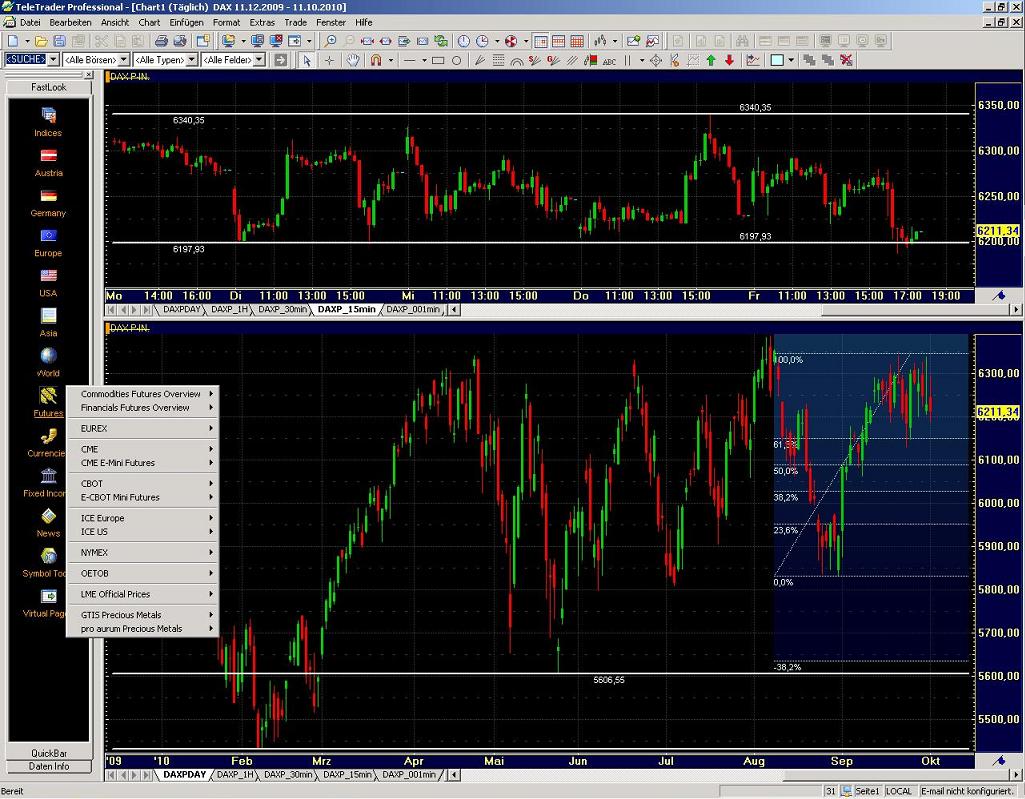
Task: Select Financials Futures Overview menu entry
Action: (143, 407)
